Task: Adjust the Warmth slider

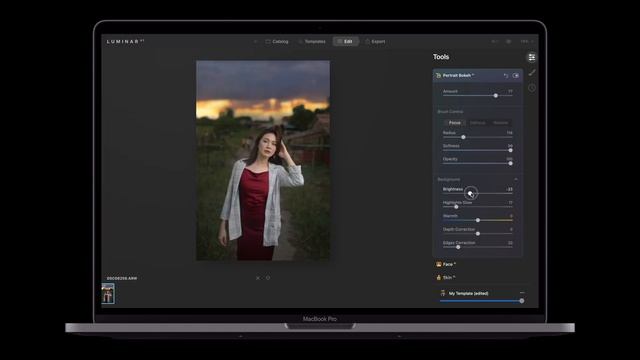Action: pos(478,220)
